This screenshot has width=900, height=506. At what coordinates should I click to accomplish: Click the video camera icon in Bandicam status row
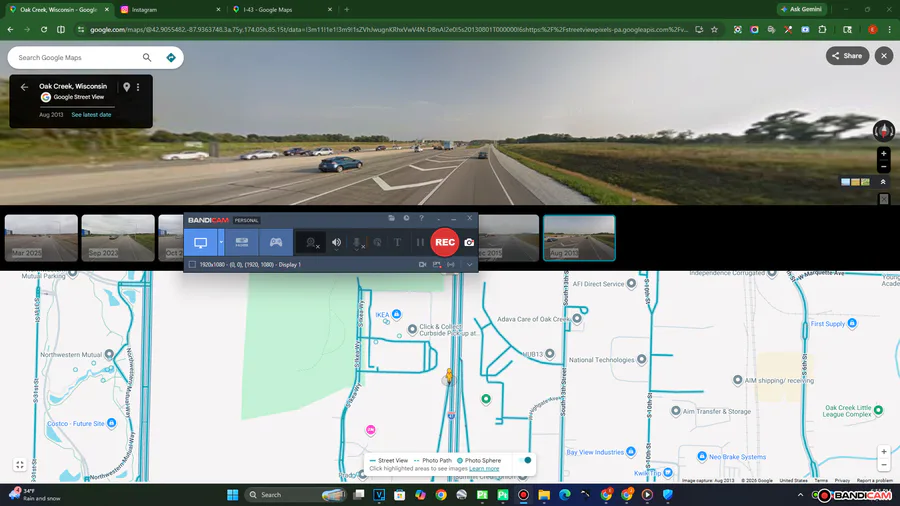point(422,264)
